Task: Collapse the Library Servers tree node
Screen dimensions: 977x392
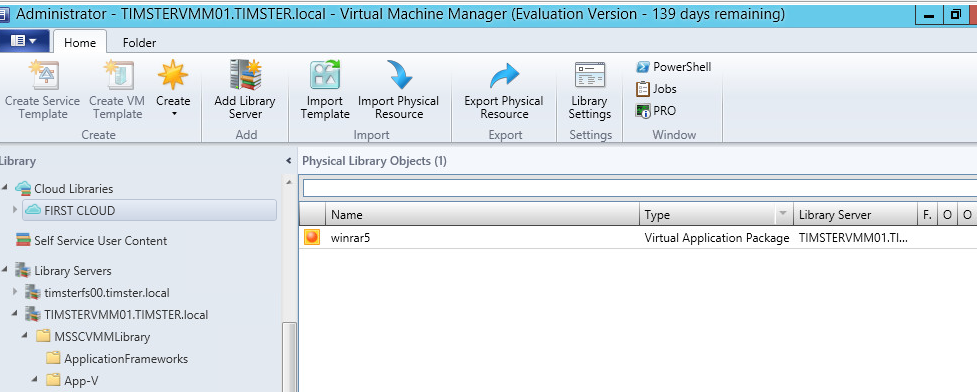Action: click(6, 270)
